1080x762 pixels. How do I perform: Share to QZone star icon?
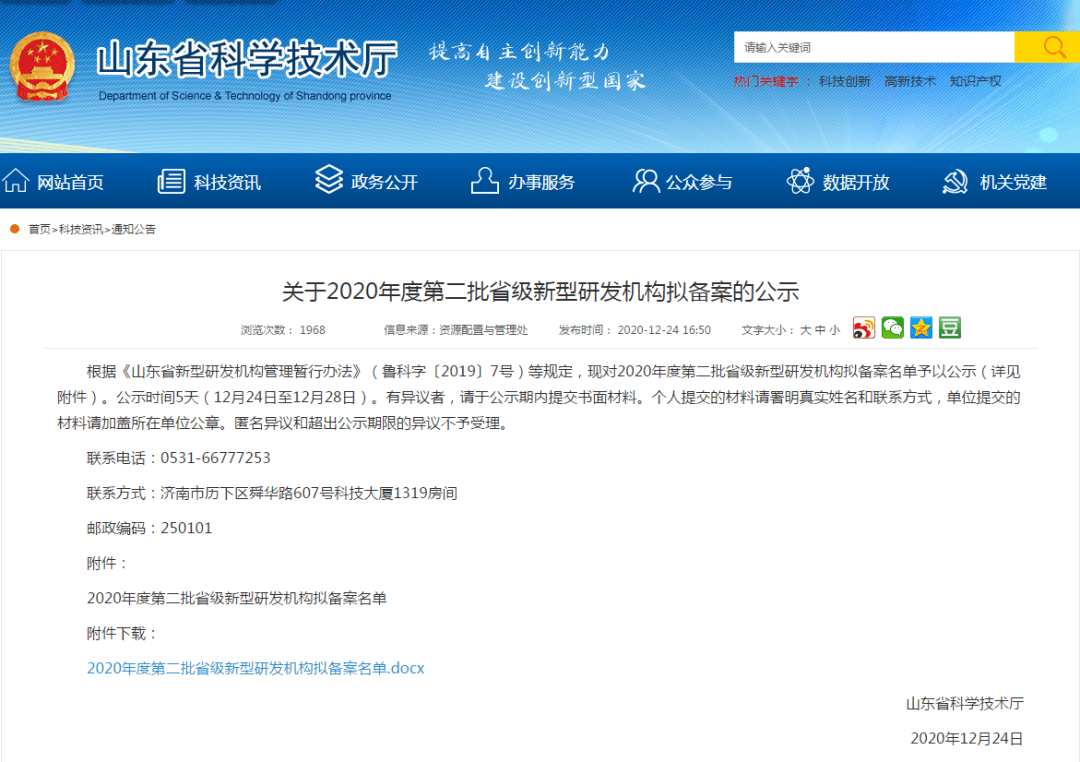point(921,328)
